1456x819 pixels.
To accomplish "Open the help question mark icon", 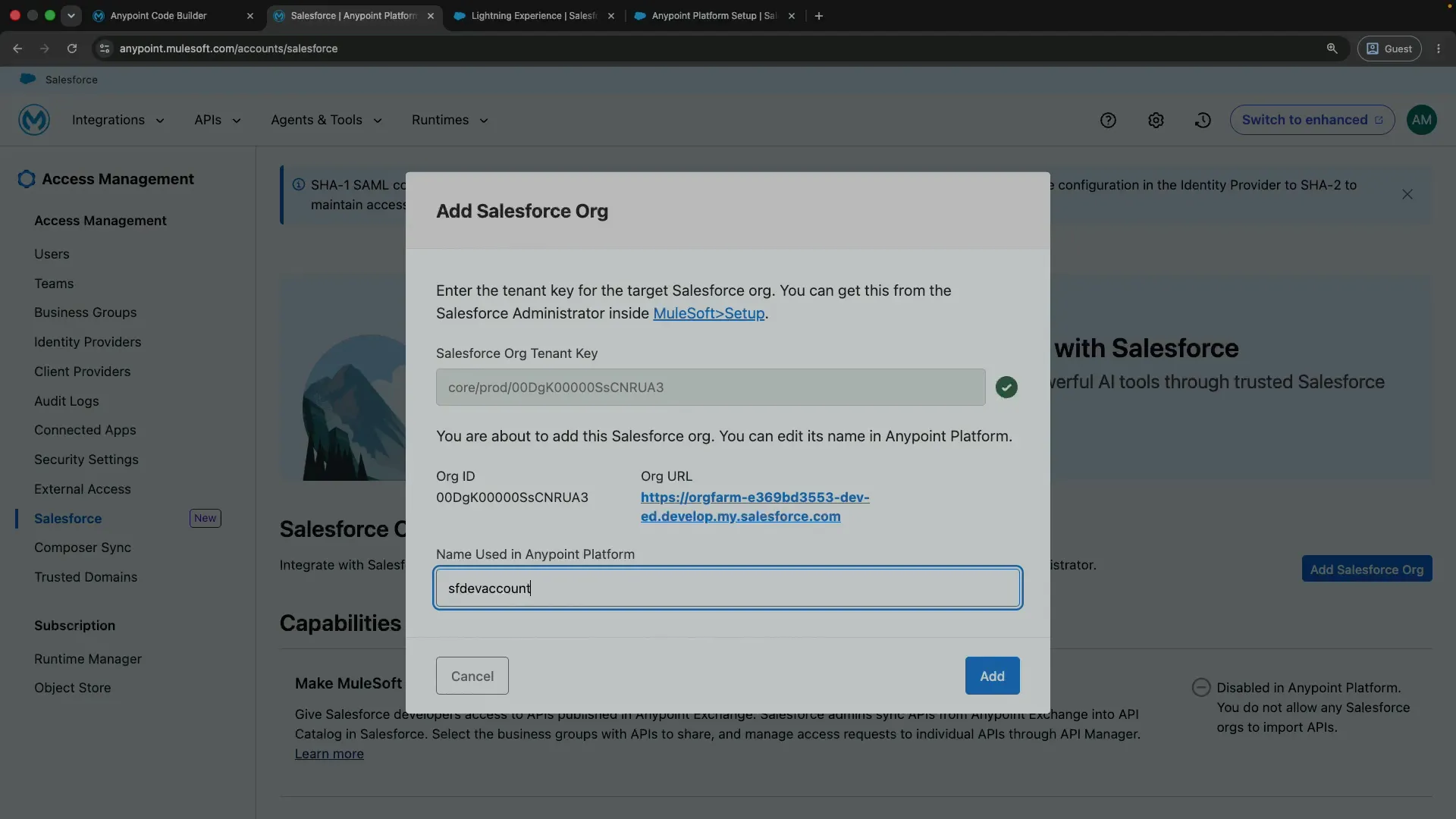I will 1108,120.
